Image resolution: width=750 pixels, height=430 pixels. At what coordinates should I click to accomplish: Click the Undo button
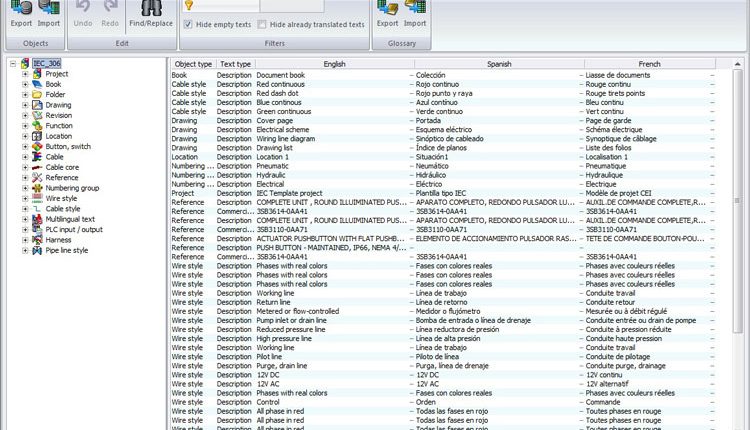point(83,14)
